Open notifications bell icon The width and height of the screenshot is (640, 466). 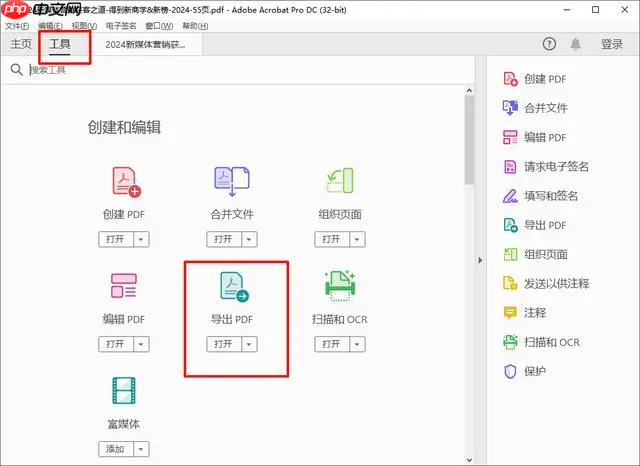[576, 44]
